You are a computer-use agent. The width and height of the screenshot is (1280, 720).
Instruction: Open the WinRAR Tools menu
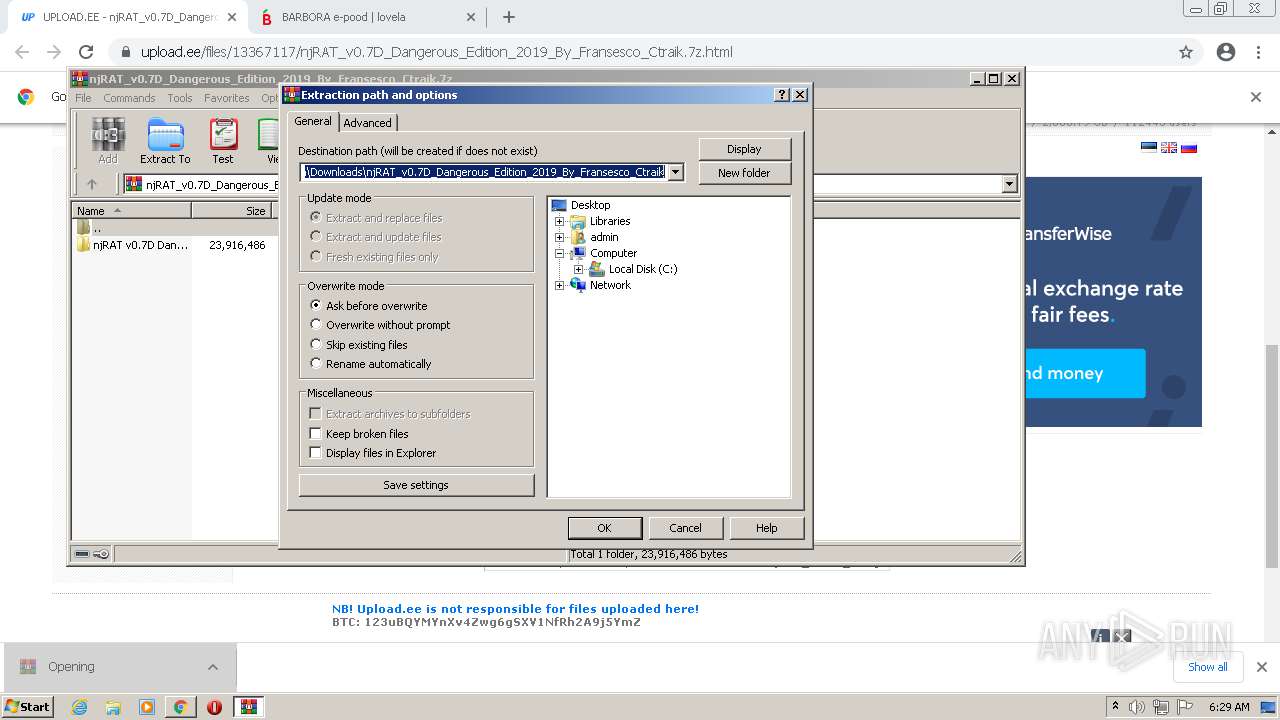click(180, 98)
